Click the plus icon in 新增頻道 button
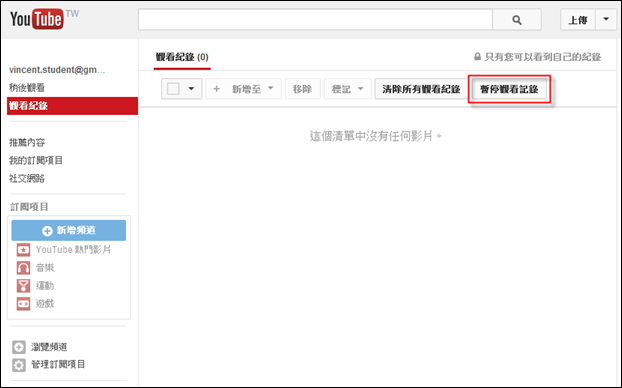The height and width of the screenshot is (388, 622). (x=47, y=231)
